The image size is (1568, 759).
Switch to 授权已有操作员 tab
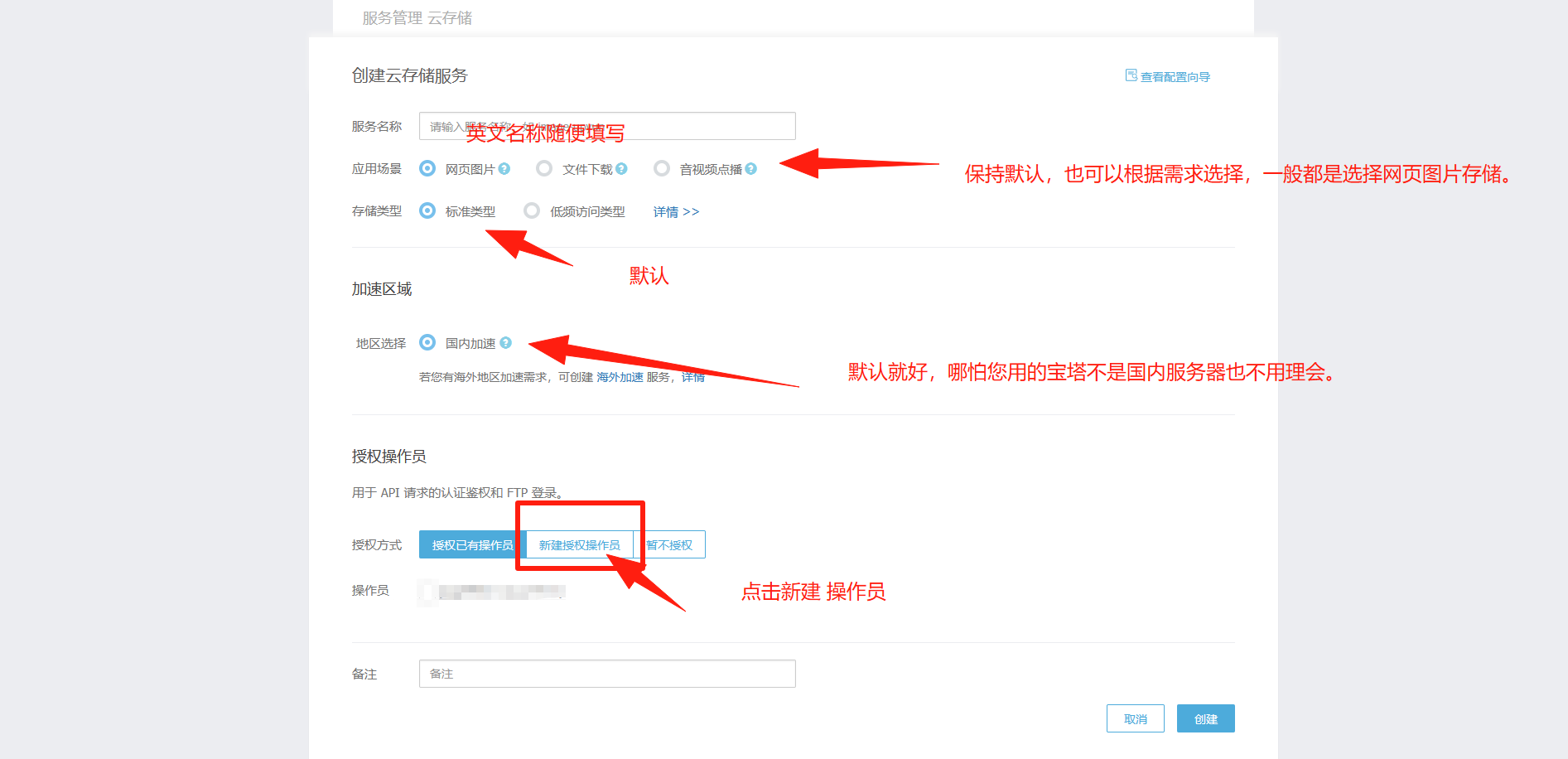473,544
